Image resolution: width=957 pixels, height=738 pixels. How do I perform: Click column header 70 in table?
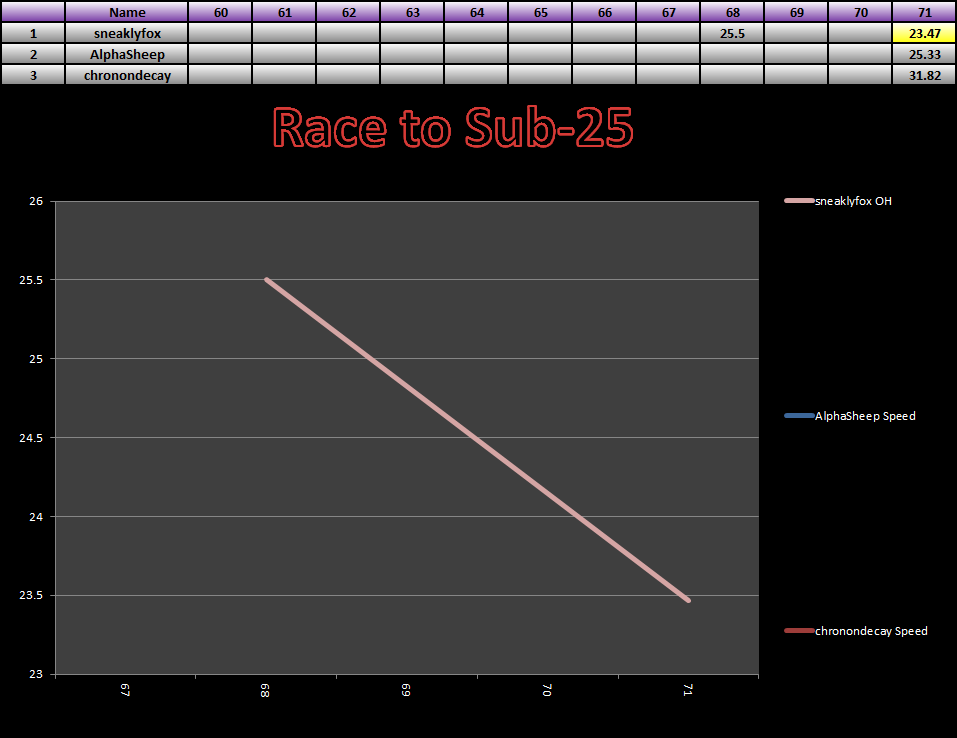[861, 12]
